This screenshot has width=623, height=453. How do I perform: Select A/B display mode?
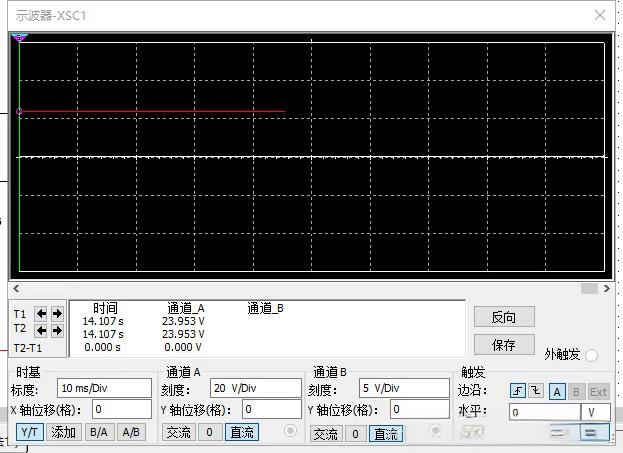(x=131, y=432)
